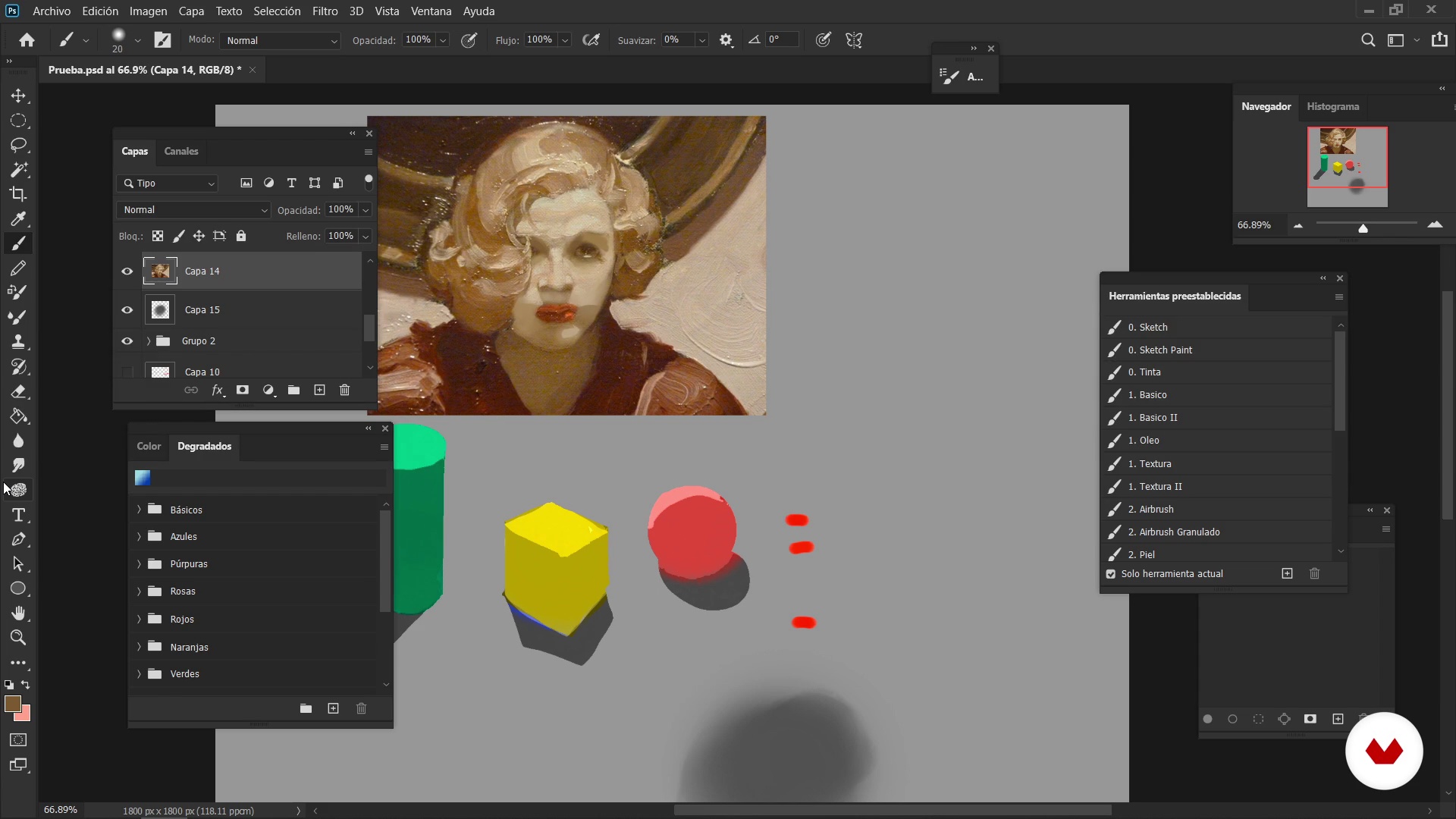Open the Imagen menu
1456x819 pixels.
click(148, 11)
